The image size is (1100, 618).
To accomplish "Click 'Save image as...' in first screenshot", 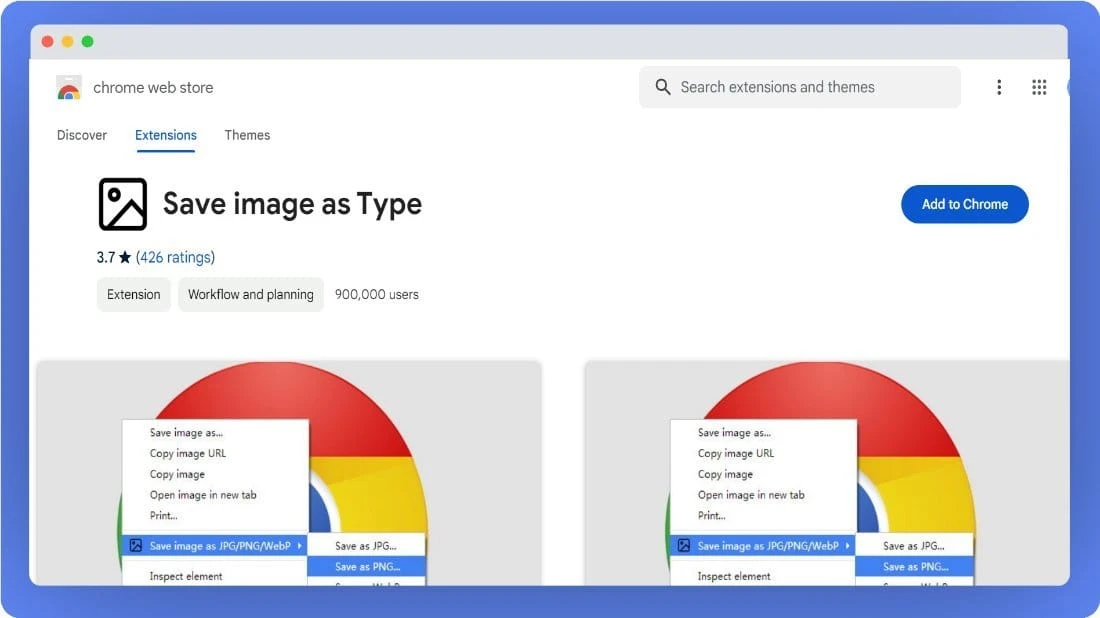I will [186, 433].
